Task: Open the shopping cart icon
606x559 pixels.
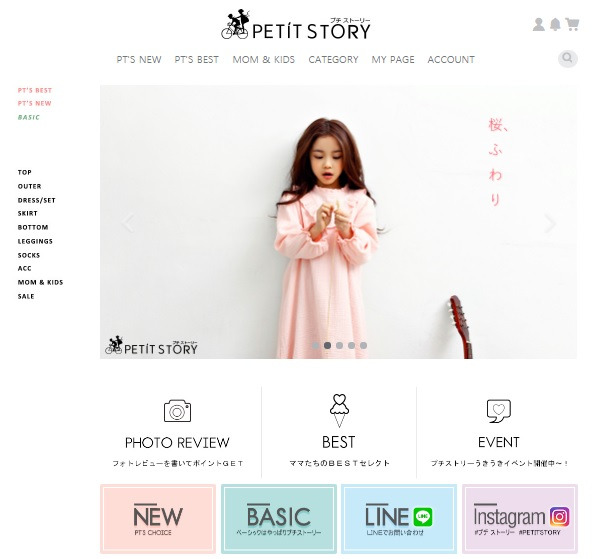Action: click(x=572, y=24)
